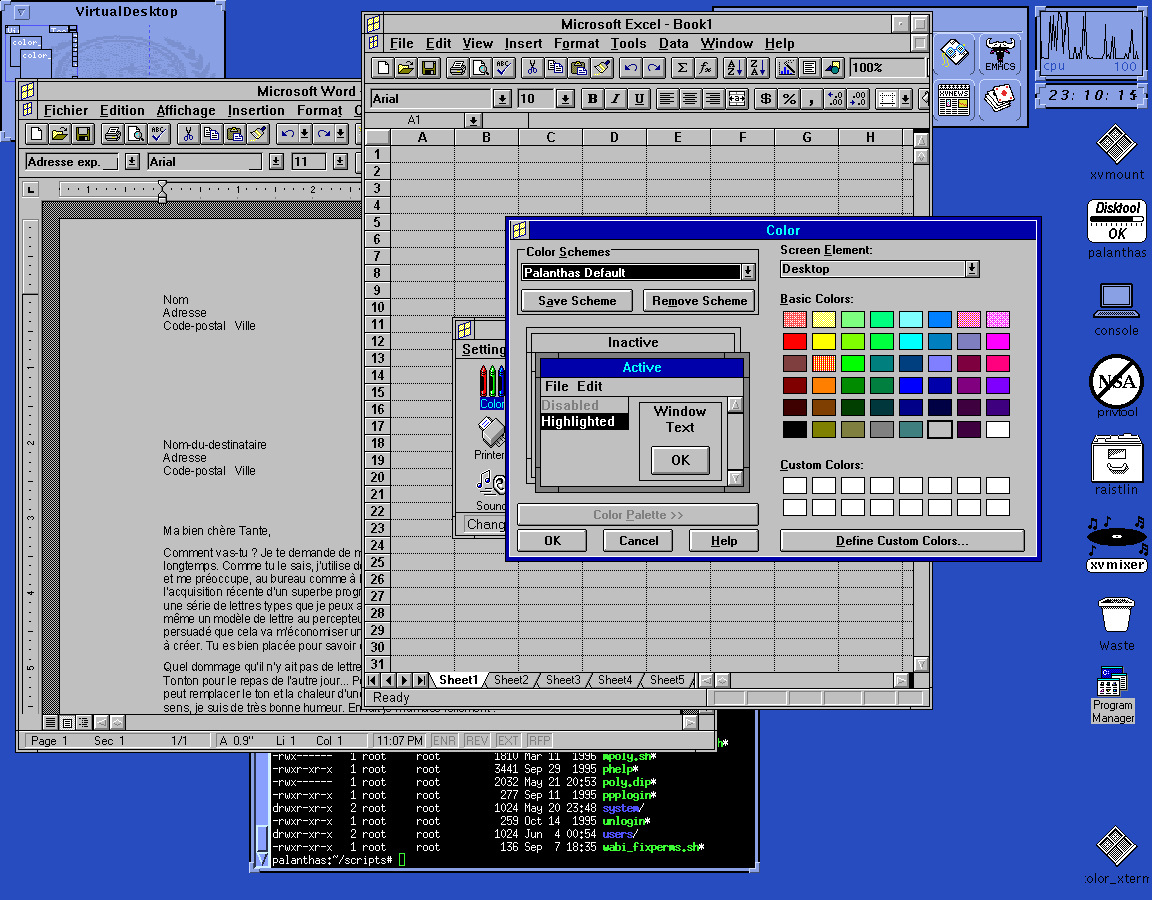Confirm the Color dialog with OK
The image size is (1152, 900).
tap(552, 541)
